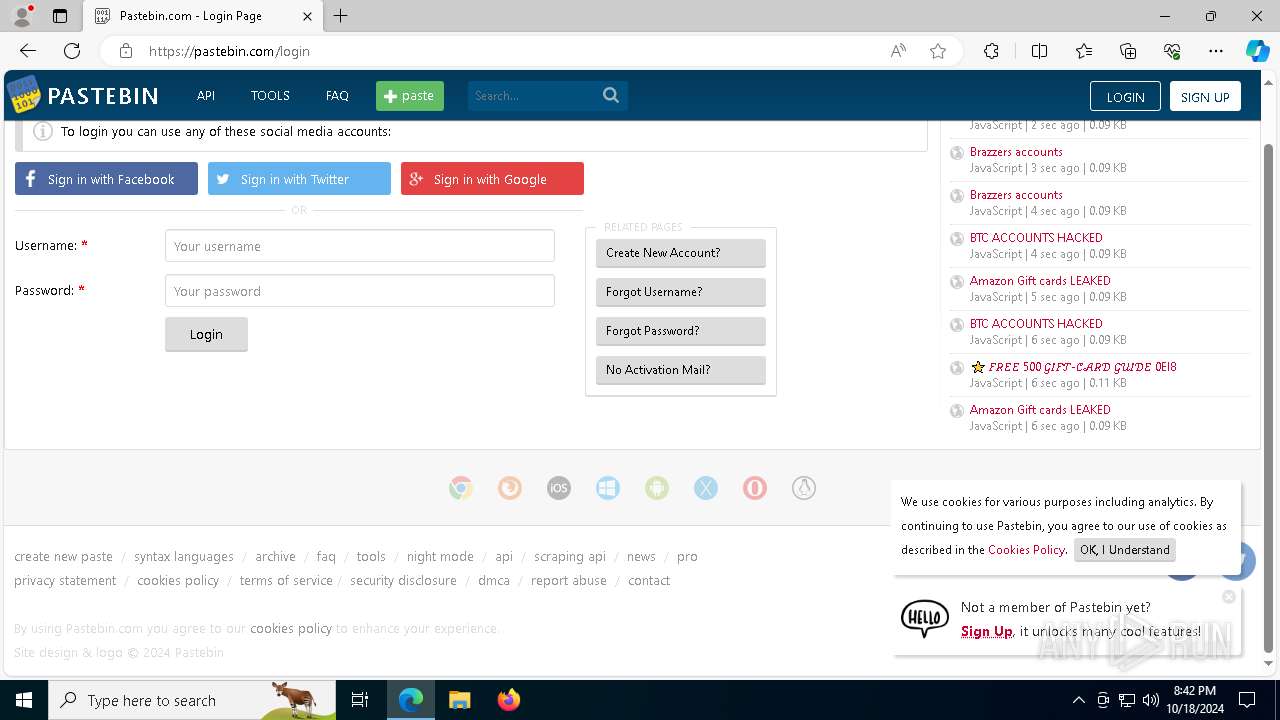Image resolution: width=1280 pixels, height=720 pixels.
Task: Open the Edge Settings and more menu
Action: pos(1216,51)
